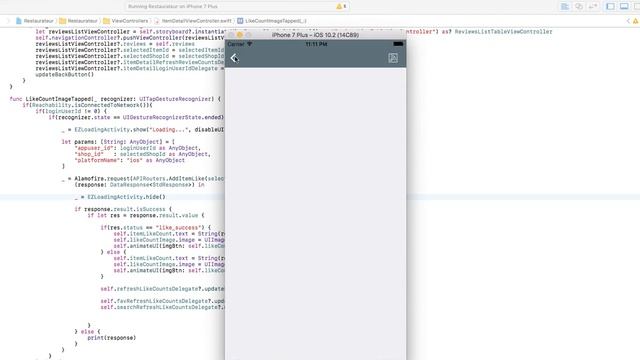Tap the back arrow in the simulator navigation bar
This screenshot has height=360, width=640.
coord(234,58)
